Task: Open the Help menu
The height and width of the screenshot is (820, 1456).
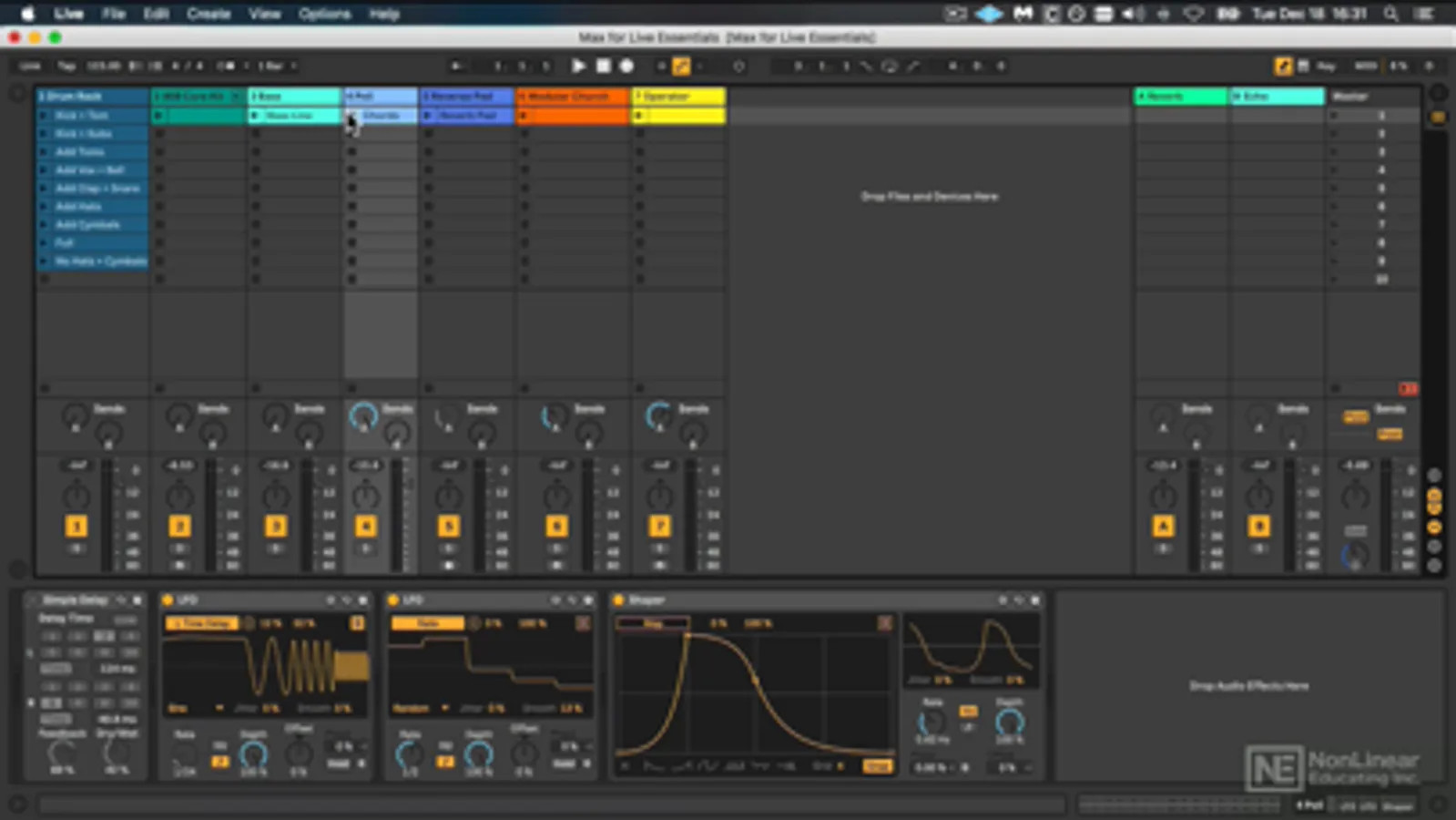Action: [x=384, y=14]
